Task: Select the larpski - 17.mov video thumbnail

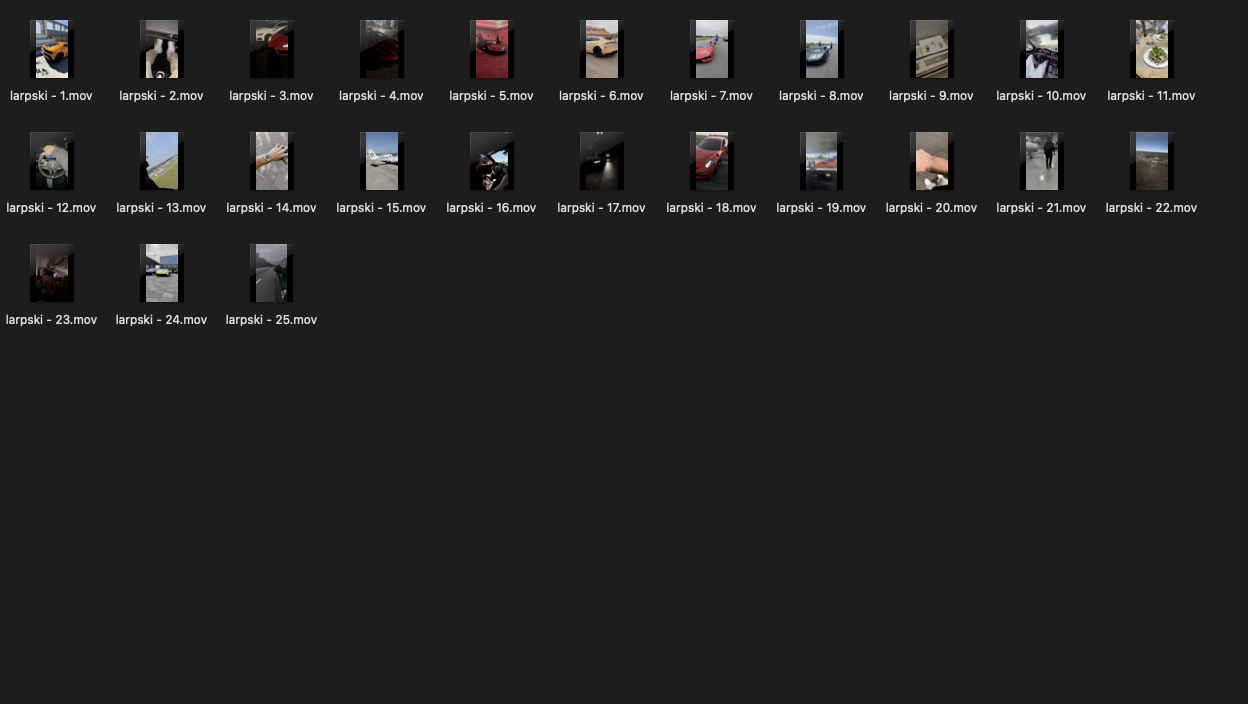Action: (601, 161)
